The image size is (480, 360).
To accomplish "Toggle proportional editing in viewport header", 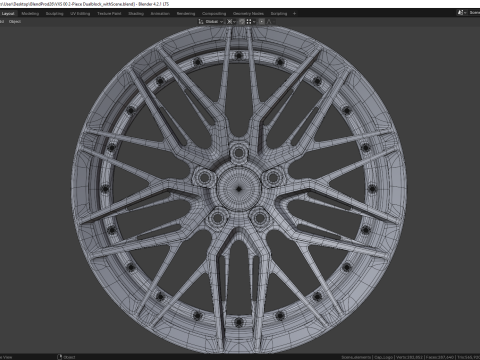I will (262, 22).
